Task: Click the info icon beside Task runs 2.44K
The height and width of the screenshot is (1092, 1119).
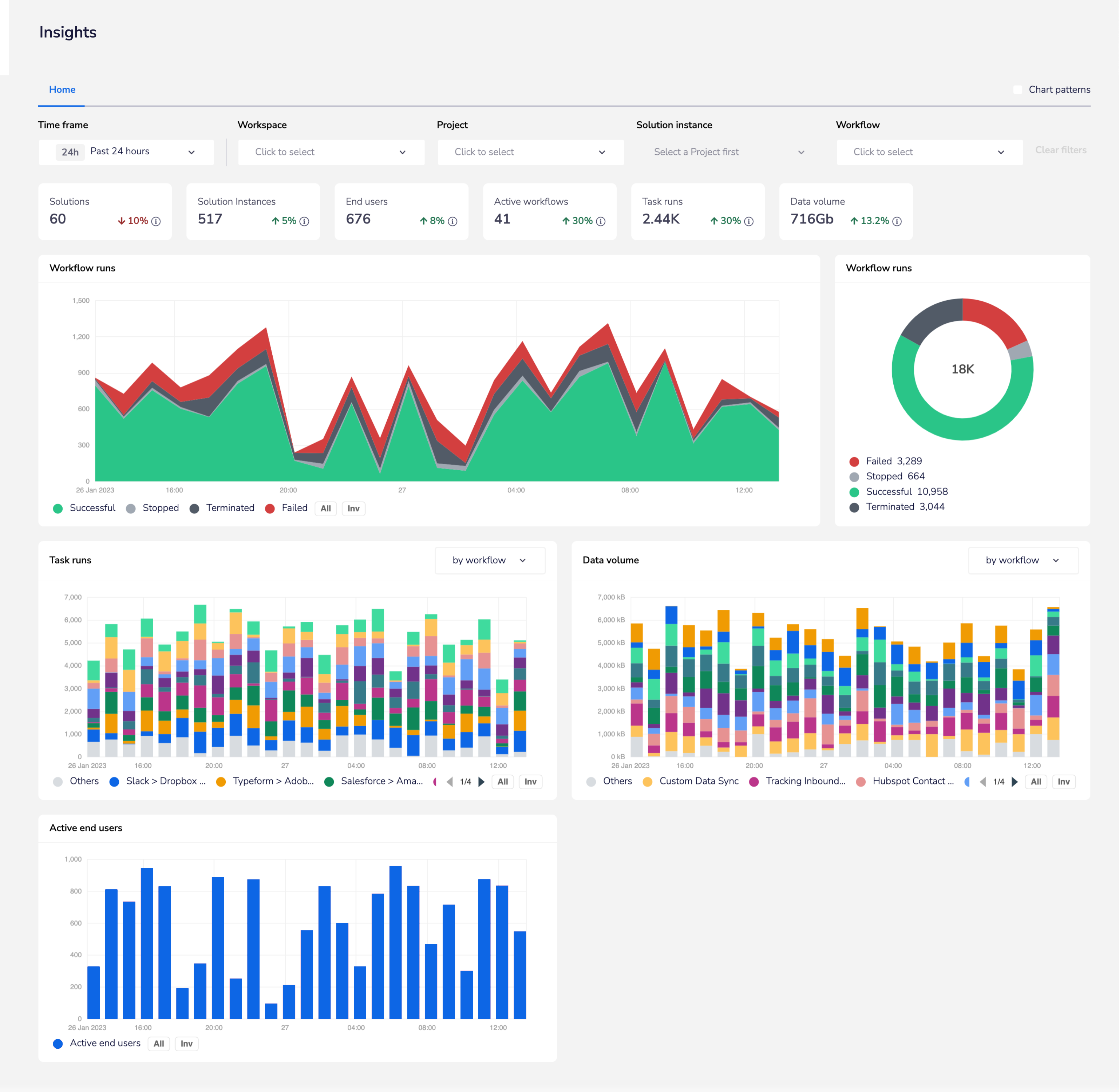Action: (749, 221)
